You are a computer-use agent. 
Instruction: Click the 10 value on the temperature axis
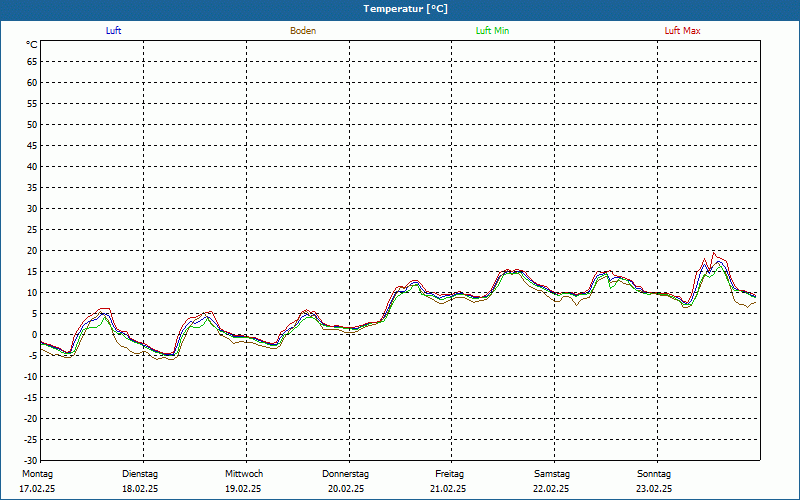pyautogui.click(x=32, y=293)
